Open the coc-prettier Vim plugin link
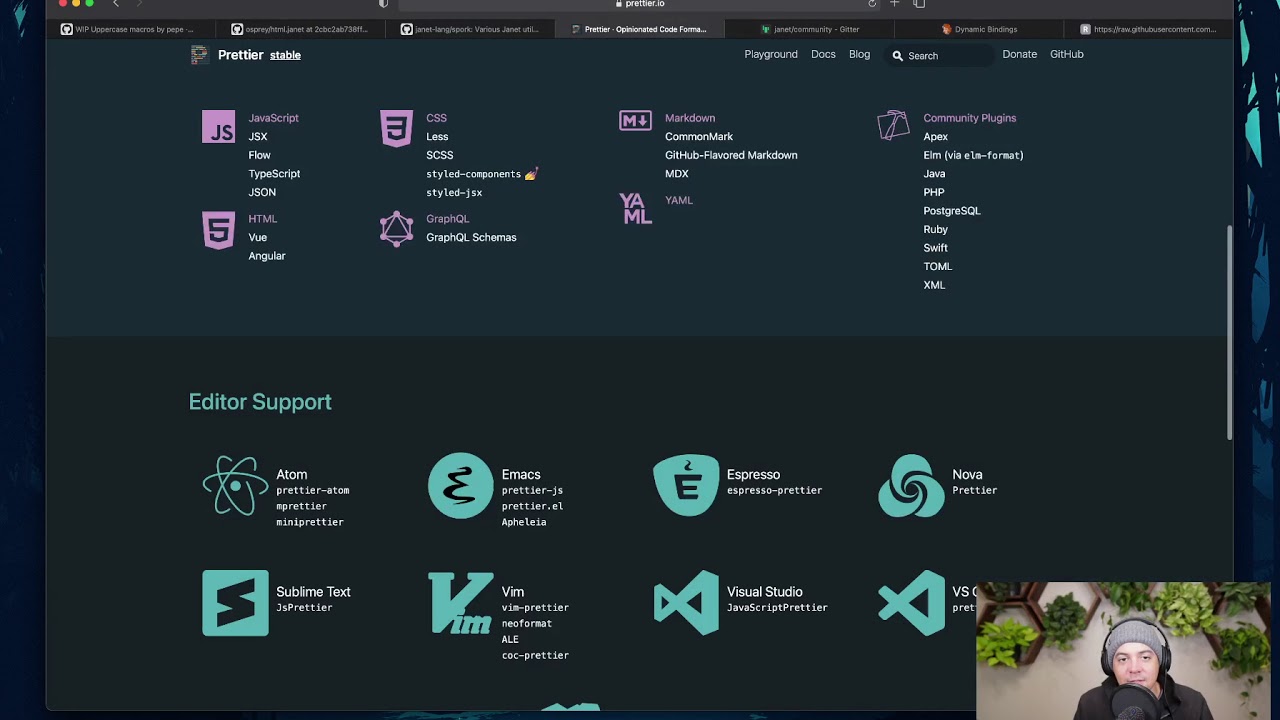This screenshot has height=720, width=1280. 535,655
